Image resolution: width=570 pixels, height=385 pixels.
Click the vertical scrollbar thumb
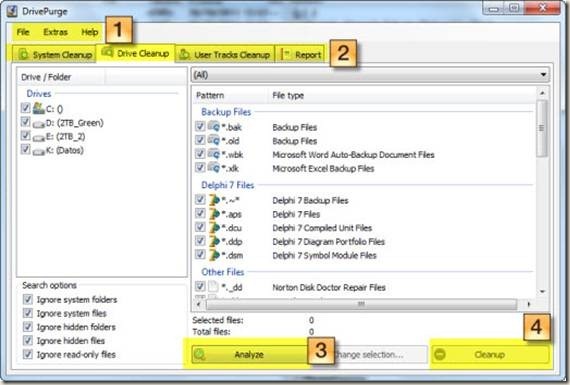tap(542, 128)
